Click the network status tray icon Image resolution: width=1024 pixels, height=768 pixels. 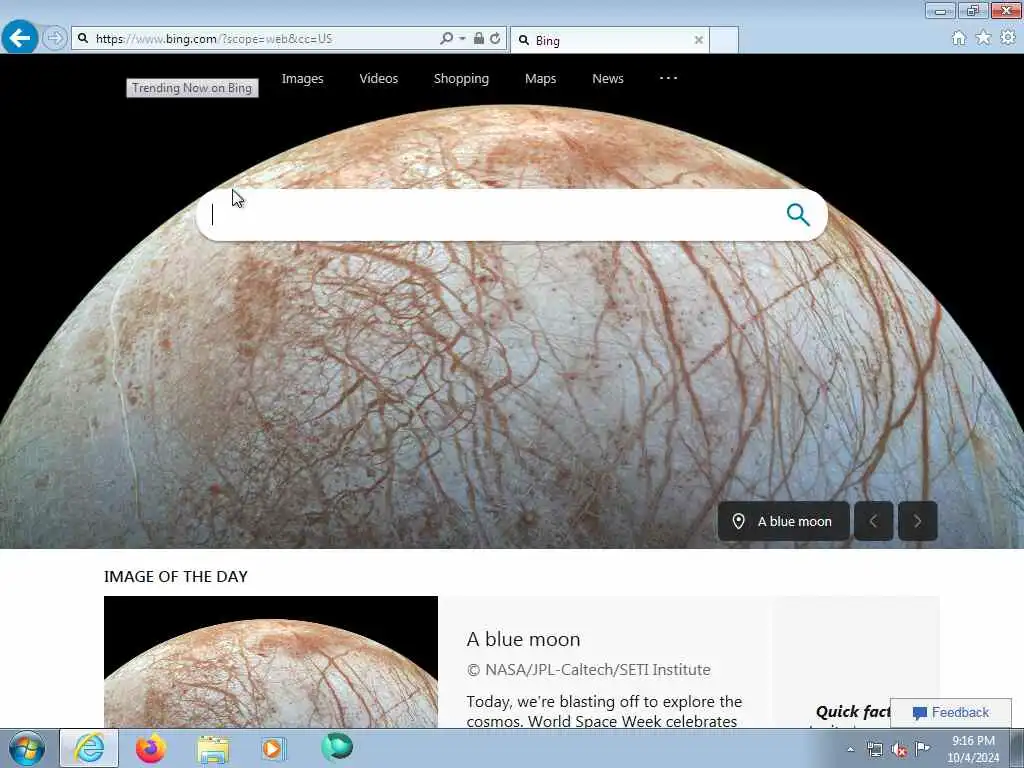pos(874,750)
